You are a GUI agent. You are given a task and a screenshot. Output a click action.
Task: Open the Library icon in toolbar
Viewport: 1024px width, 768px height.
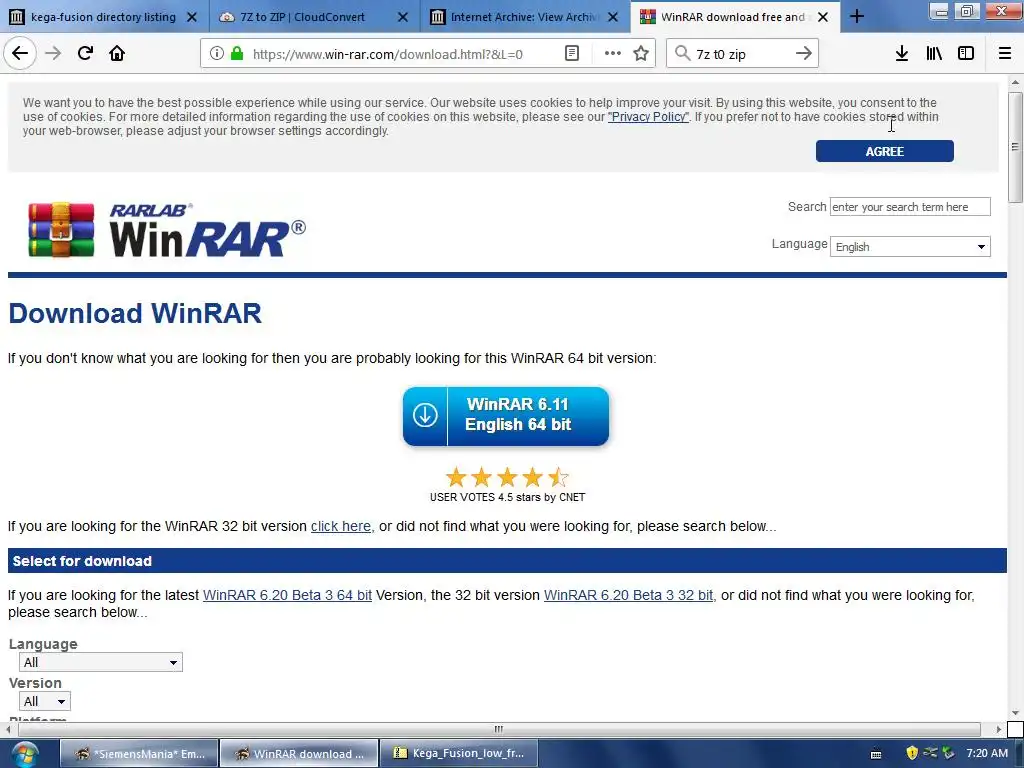[x=934, y=54]
